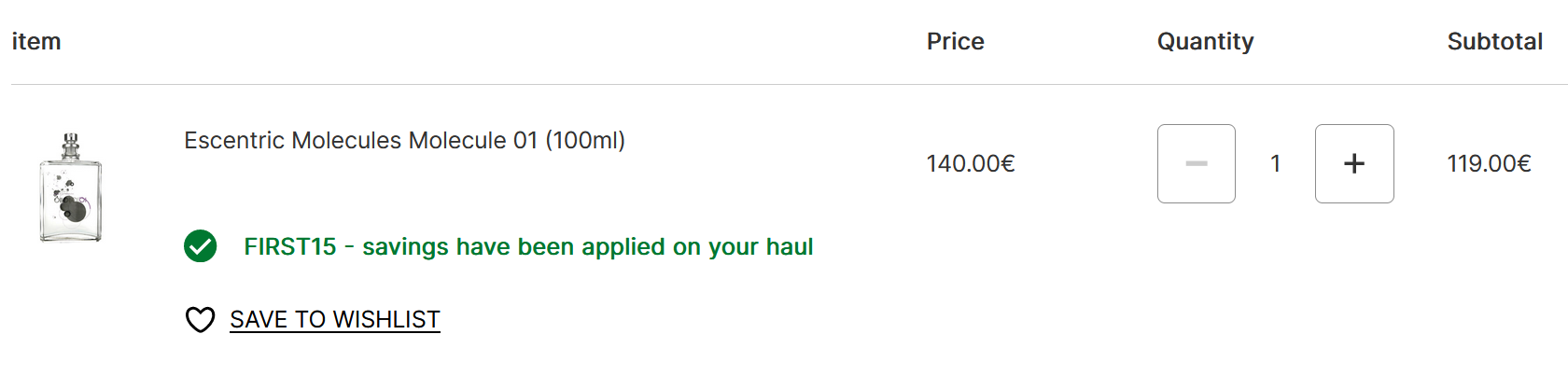The image size is (1568, 376).
Task: Open the Molecule 01 bottle thumbnail
Action: click(x=71, y=188)
